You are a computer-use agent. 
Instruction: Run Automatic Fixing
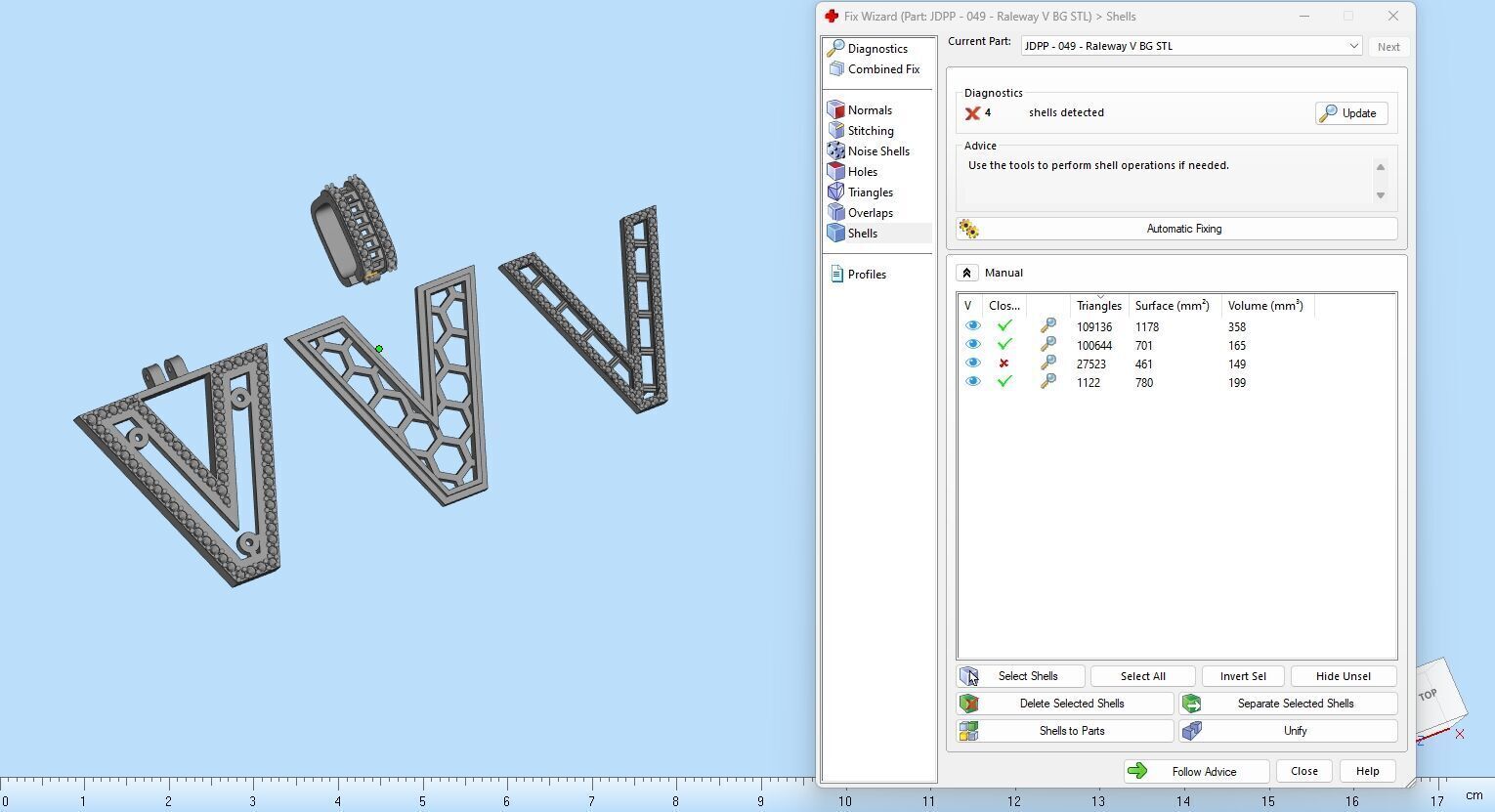click(1176, 229)
